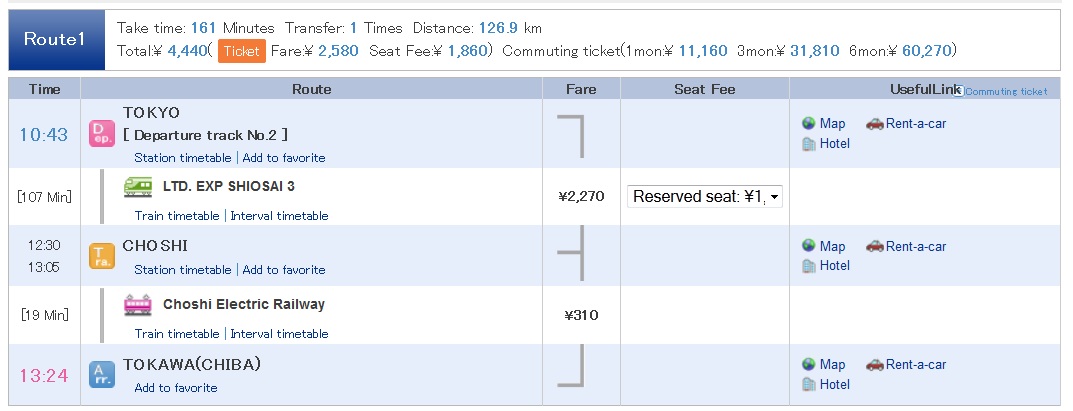The image size is (1073, 411).
Task: Open Rent-a-car link for Tokawa
Action: pyautogui.click(x=916, y=364)
